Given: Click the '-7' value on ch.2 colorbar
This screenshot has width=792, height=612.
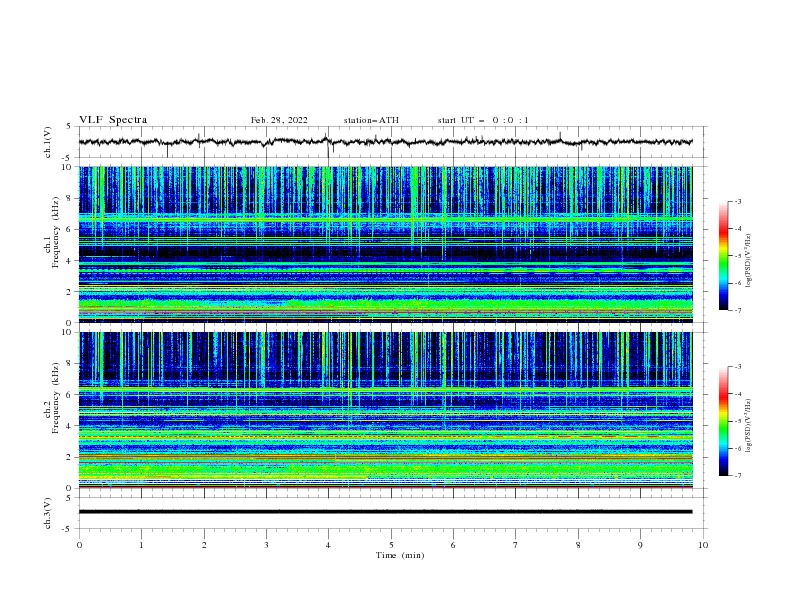Looking at the screenshot, I should 737,476.
